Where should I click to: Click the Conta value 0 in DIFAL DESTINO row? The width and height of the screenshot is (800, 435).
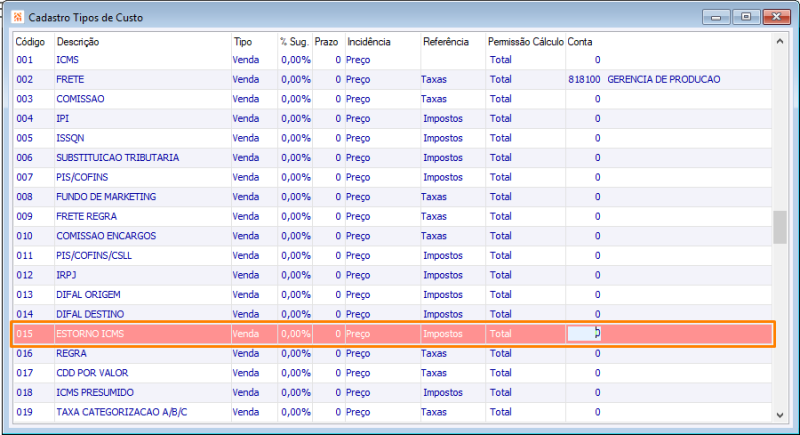(x=597, y=314)
